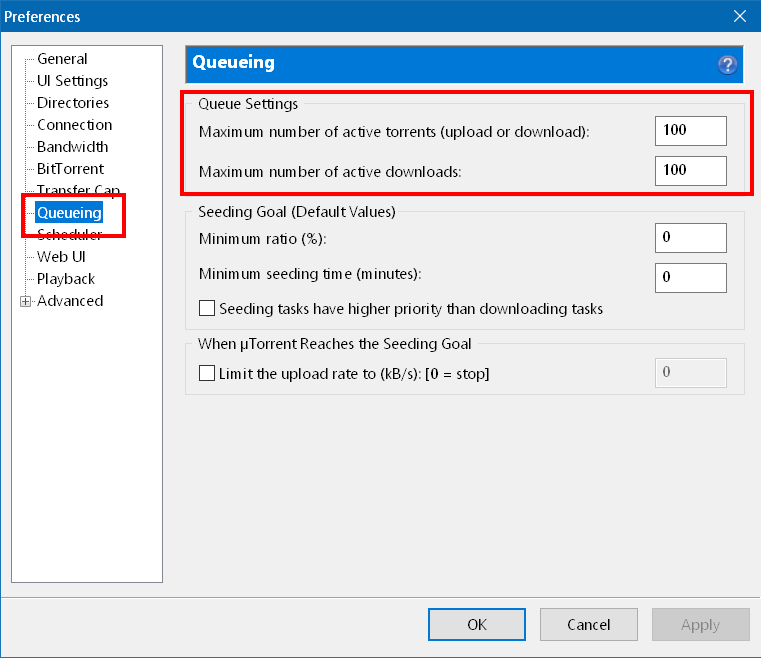Open Transfer Cap settings
The height and width of the screenshot is (658, 761).
tap(78, 190)
